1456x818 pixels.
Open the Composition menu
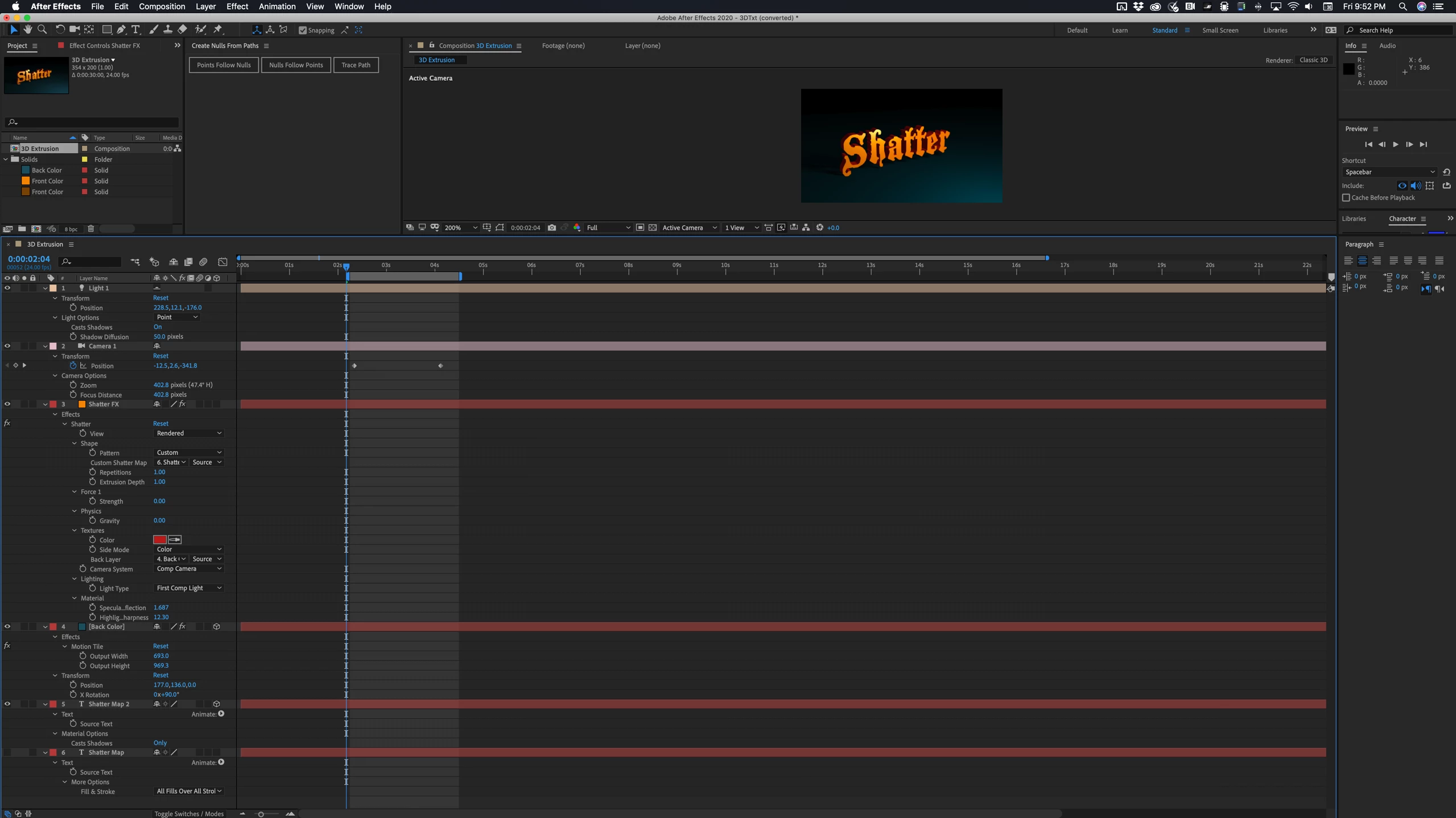(x=162, y=6)
